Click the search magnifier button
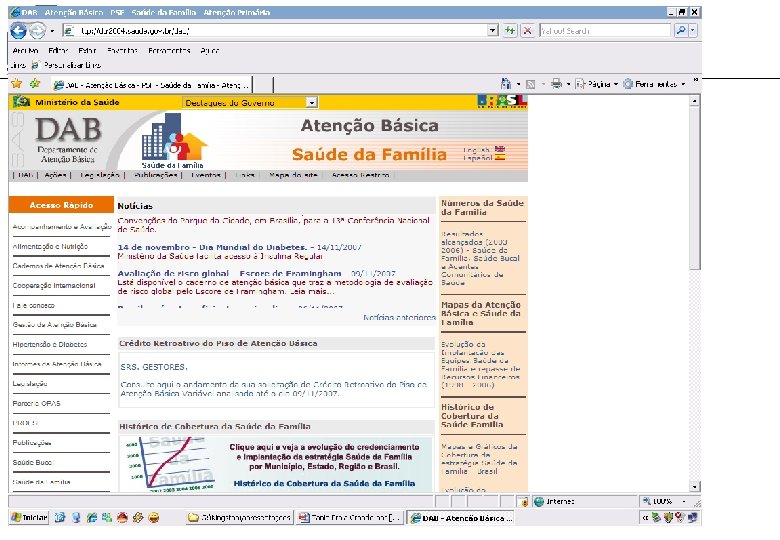780x540 pixels. tap(681, 30)
